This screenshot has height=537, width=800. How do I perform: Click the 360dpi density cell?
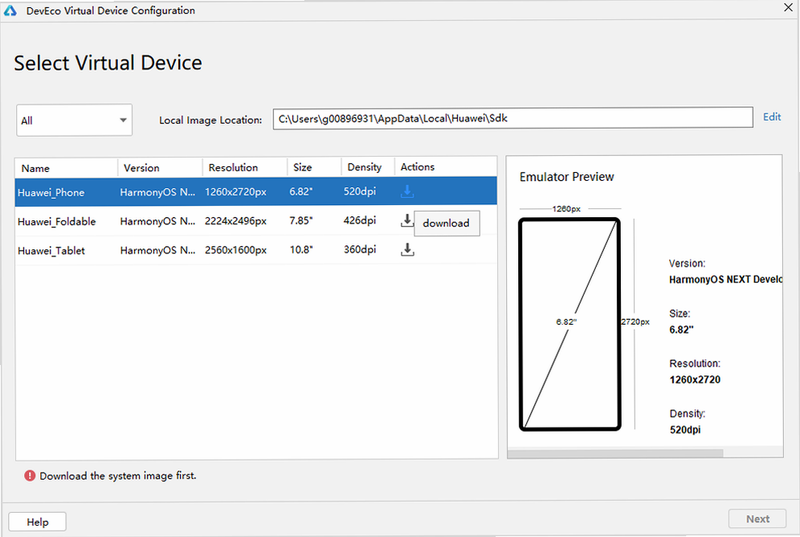point(360,249)
